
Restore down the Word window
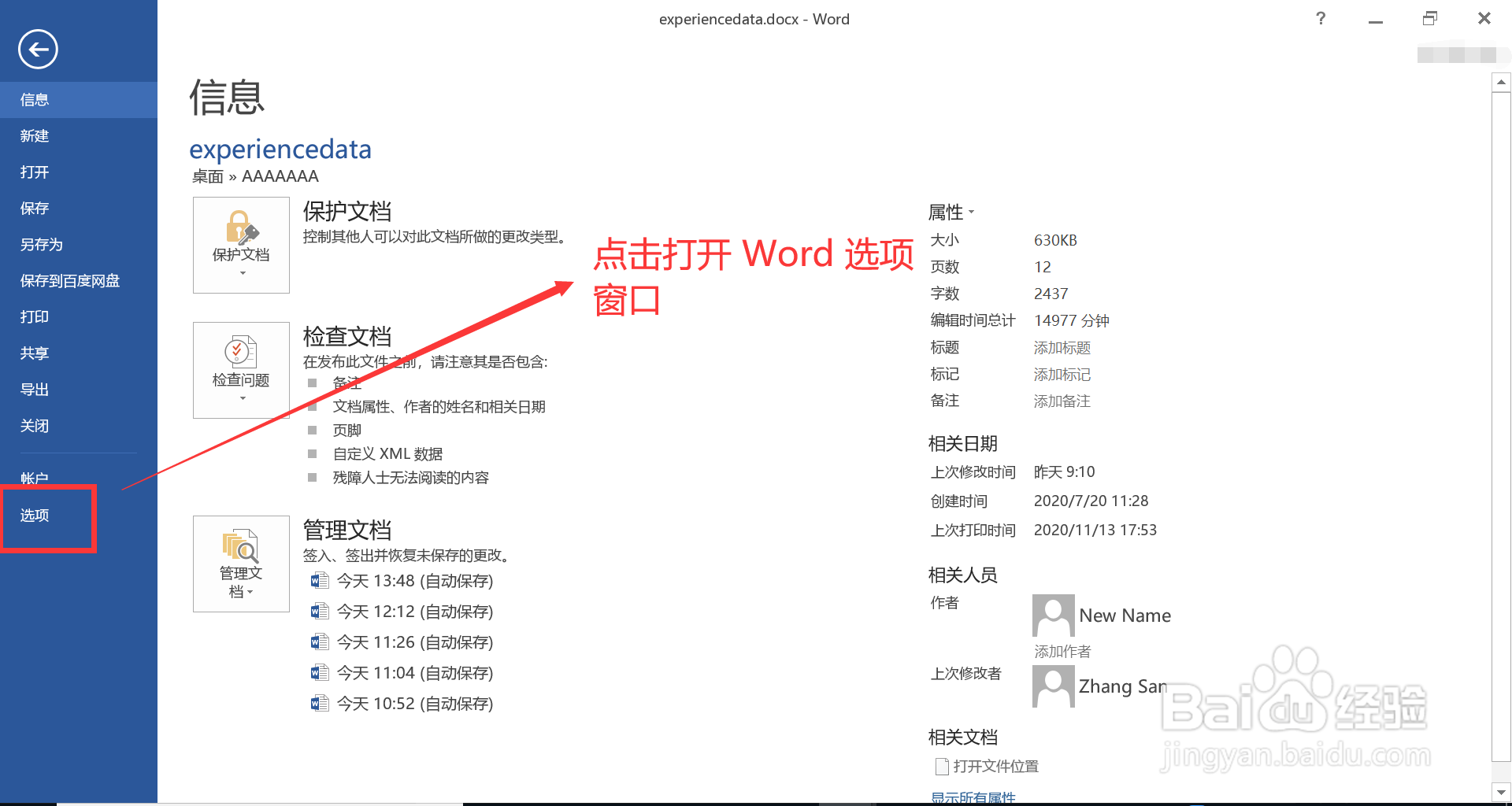pos(1430,18)
